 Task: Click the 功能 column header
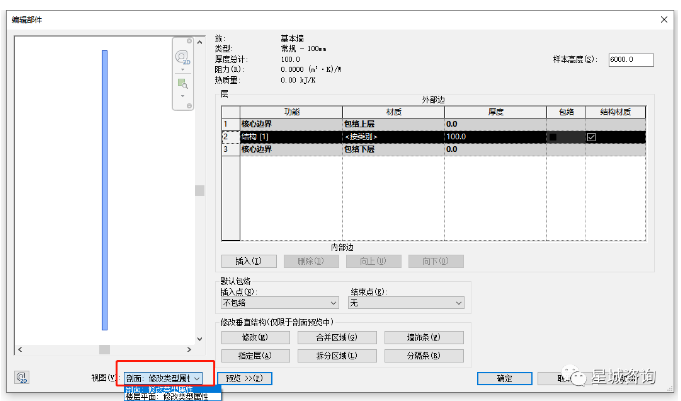coord(291,112)
